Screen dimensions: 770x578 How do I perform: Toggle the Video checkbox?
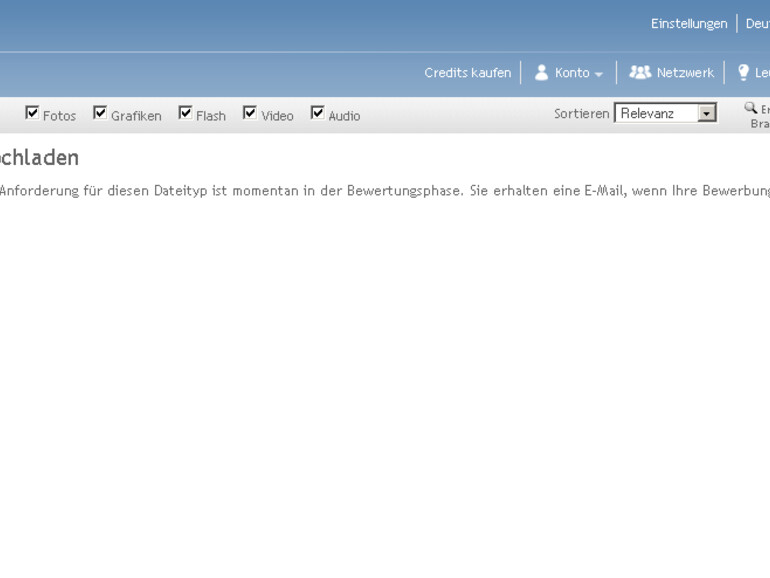point(249,113)
